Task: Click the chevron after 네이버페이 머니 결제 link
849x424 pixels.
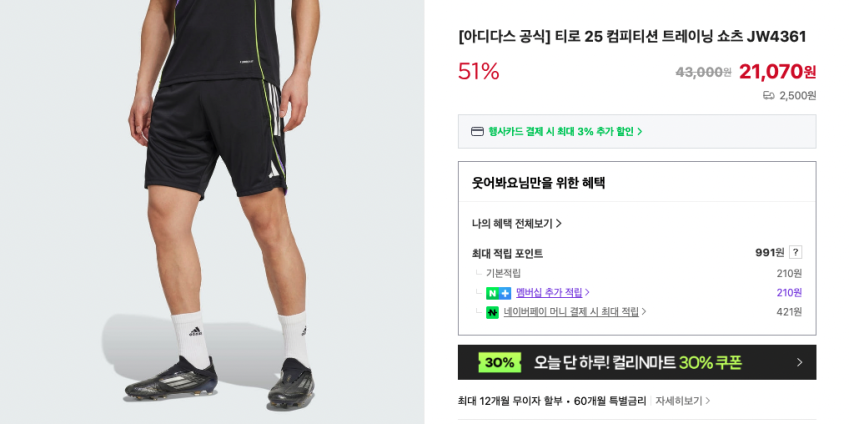Action: tap(644, 312)
